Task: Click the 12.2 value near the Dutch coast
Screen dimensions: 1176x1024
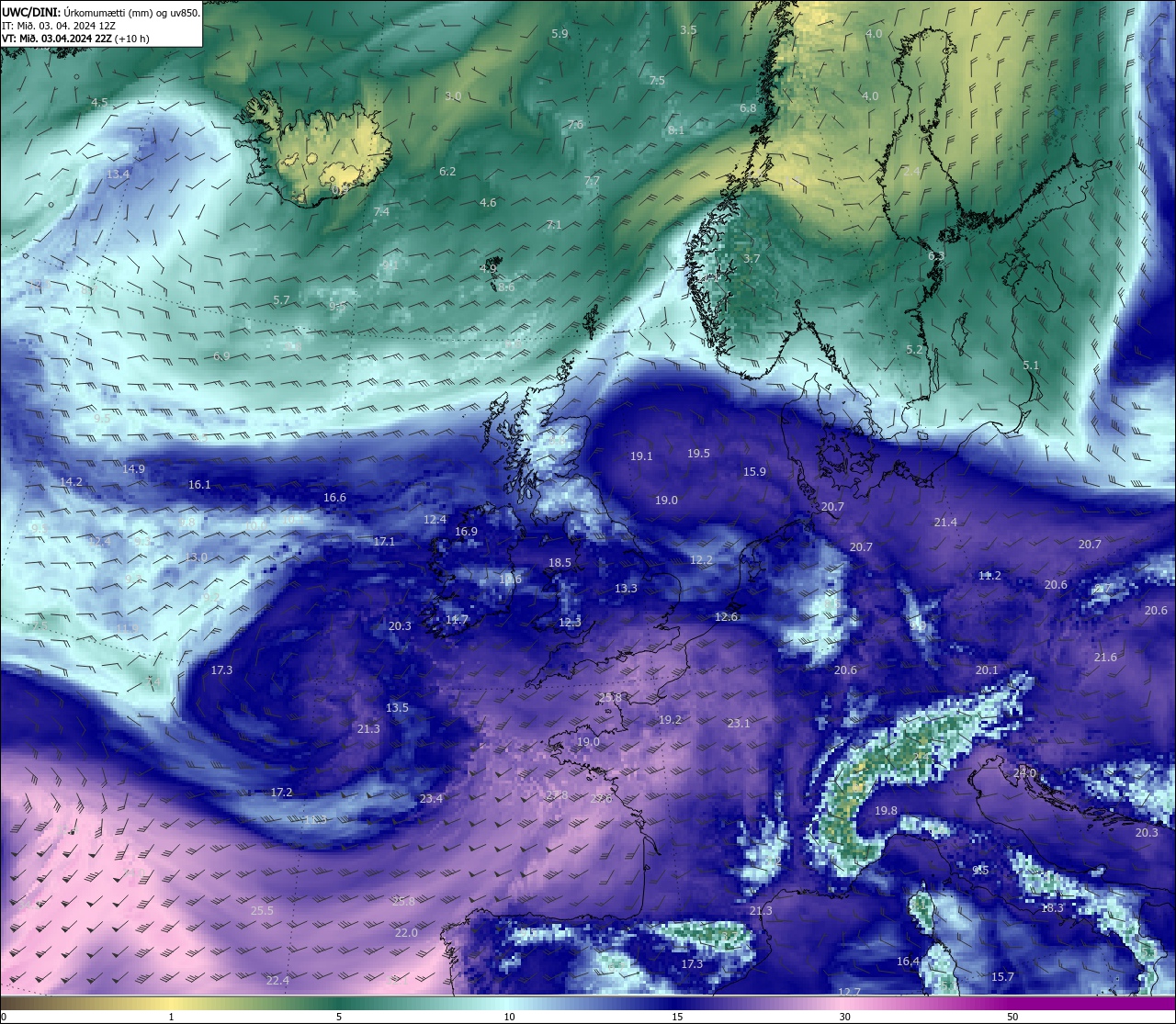Action: pyautogui.click(x=701, y=559)
